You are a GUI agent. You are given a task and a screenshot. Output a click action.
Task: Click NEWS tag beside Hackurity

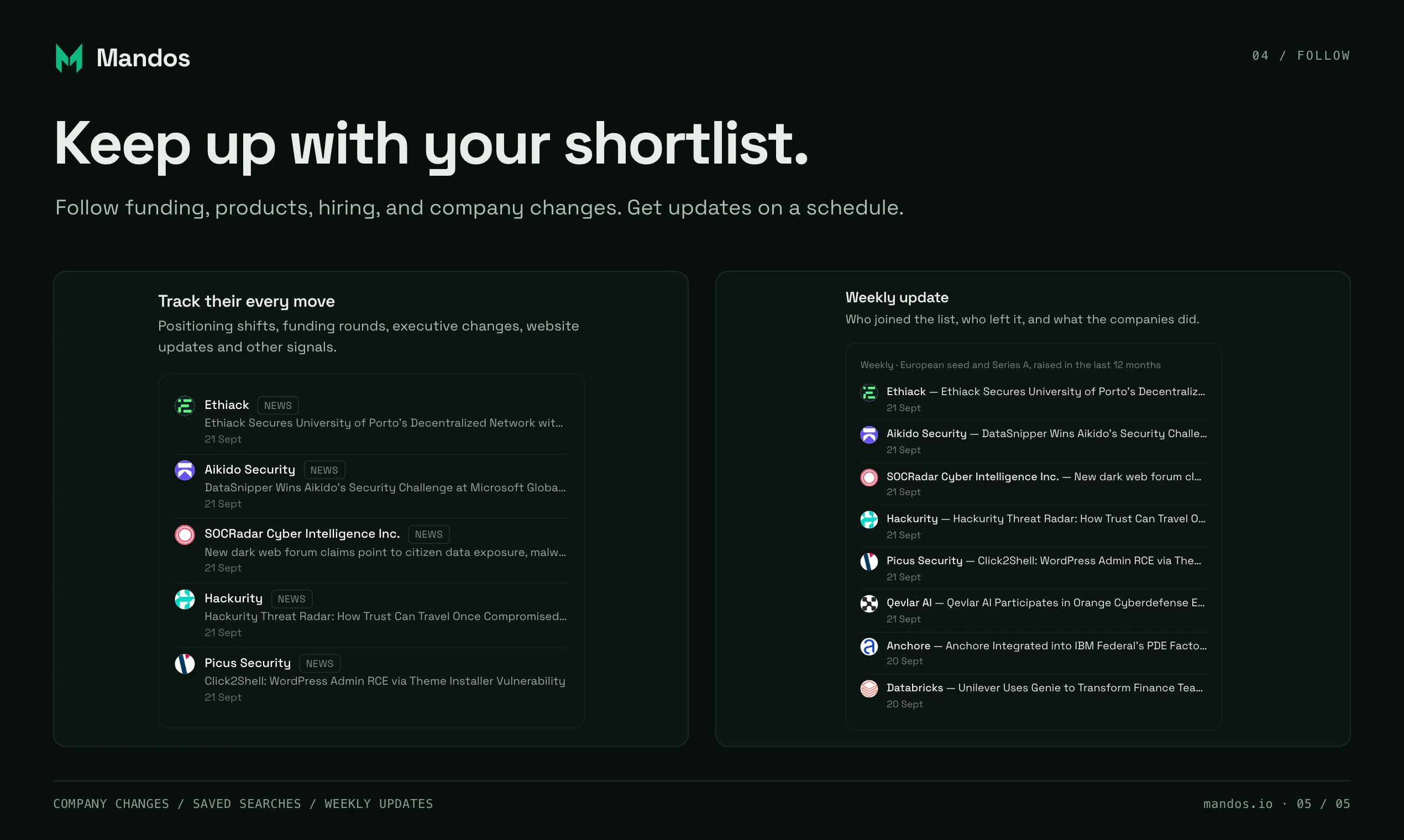pyautogui.click(x=291, y=599)
